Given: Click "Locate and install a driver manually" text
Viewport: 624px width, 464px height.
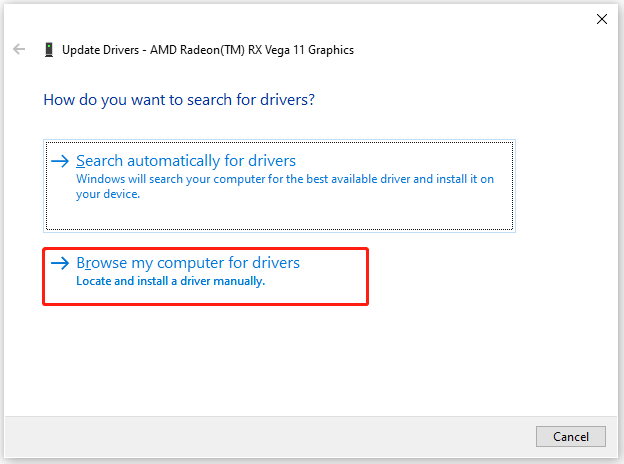Looking at the screenshot, I should coord(170,282).
